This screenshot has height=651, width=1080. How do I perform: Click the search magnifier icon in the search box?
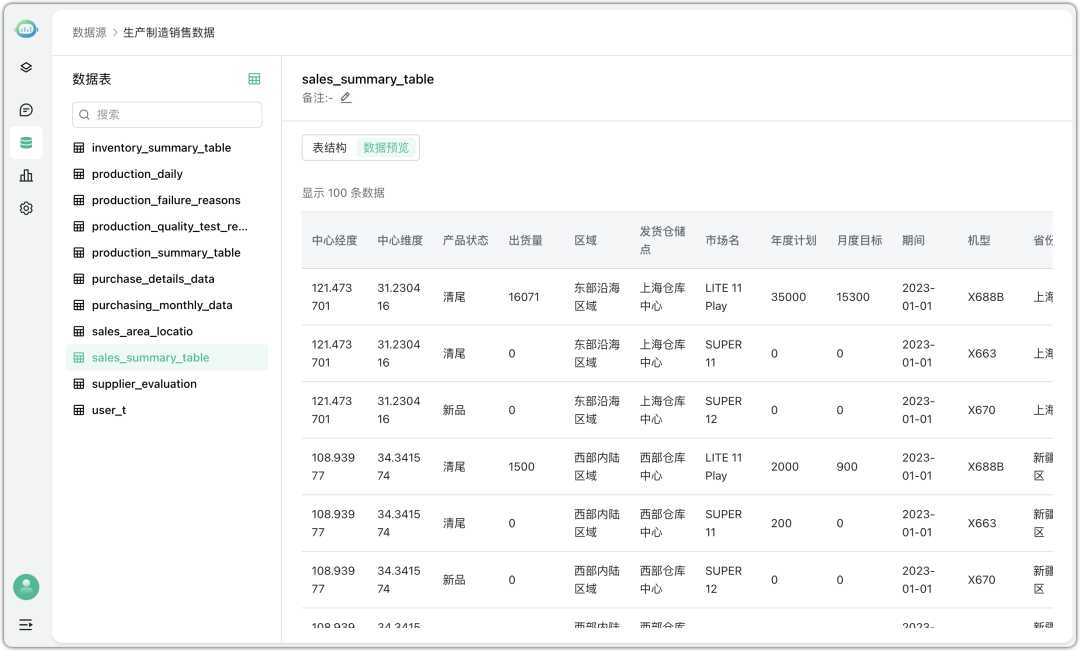pyautogui.click(x=84, y=115)
